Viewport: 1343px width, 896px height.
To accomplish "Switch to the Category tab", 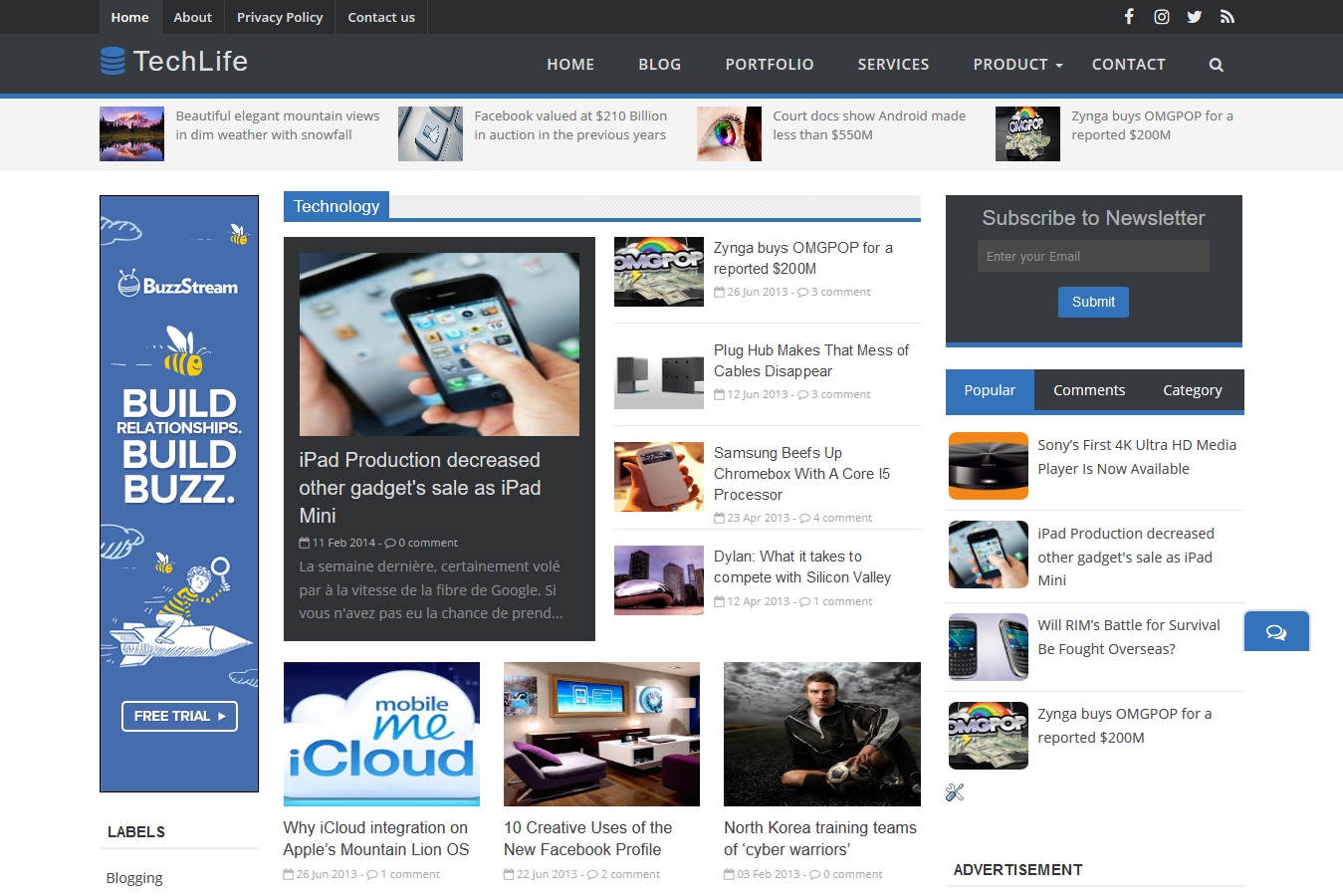I will 1193,390.
